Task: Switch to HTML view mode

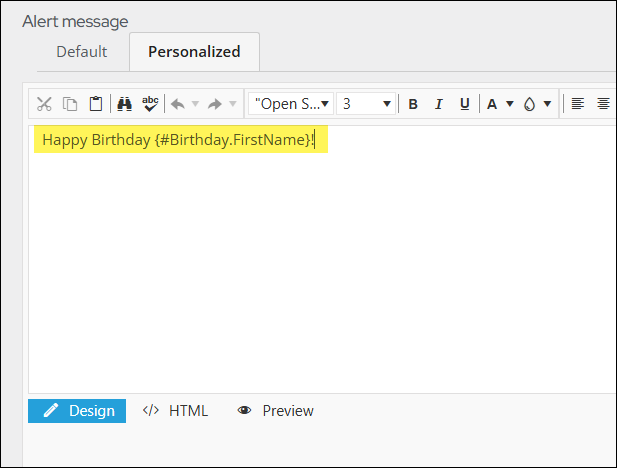Action: point(175,411)
